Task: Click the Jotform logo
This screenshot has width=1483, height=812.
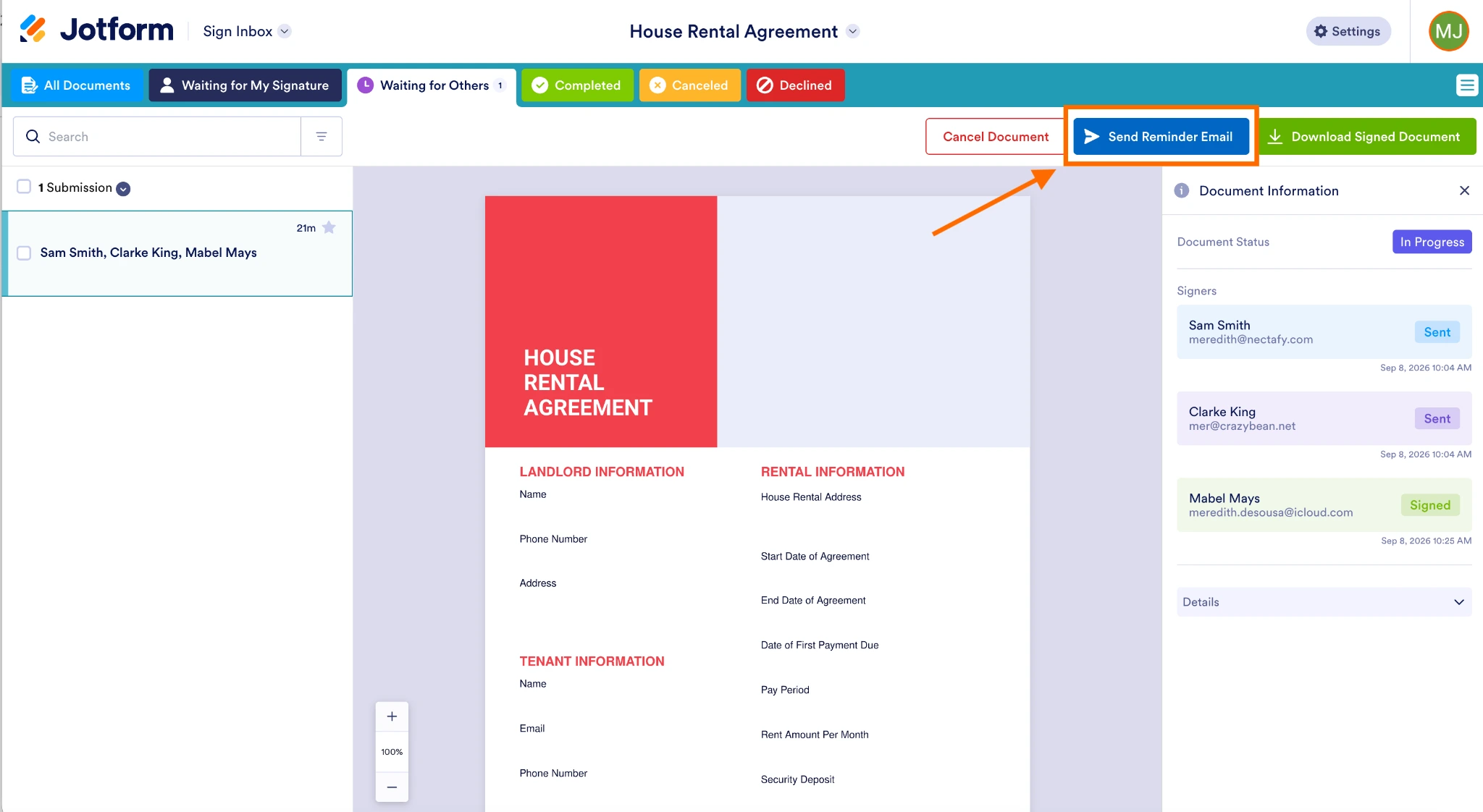Action: (96, 30)
